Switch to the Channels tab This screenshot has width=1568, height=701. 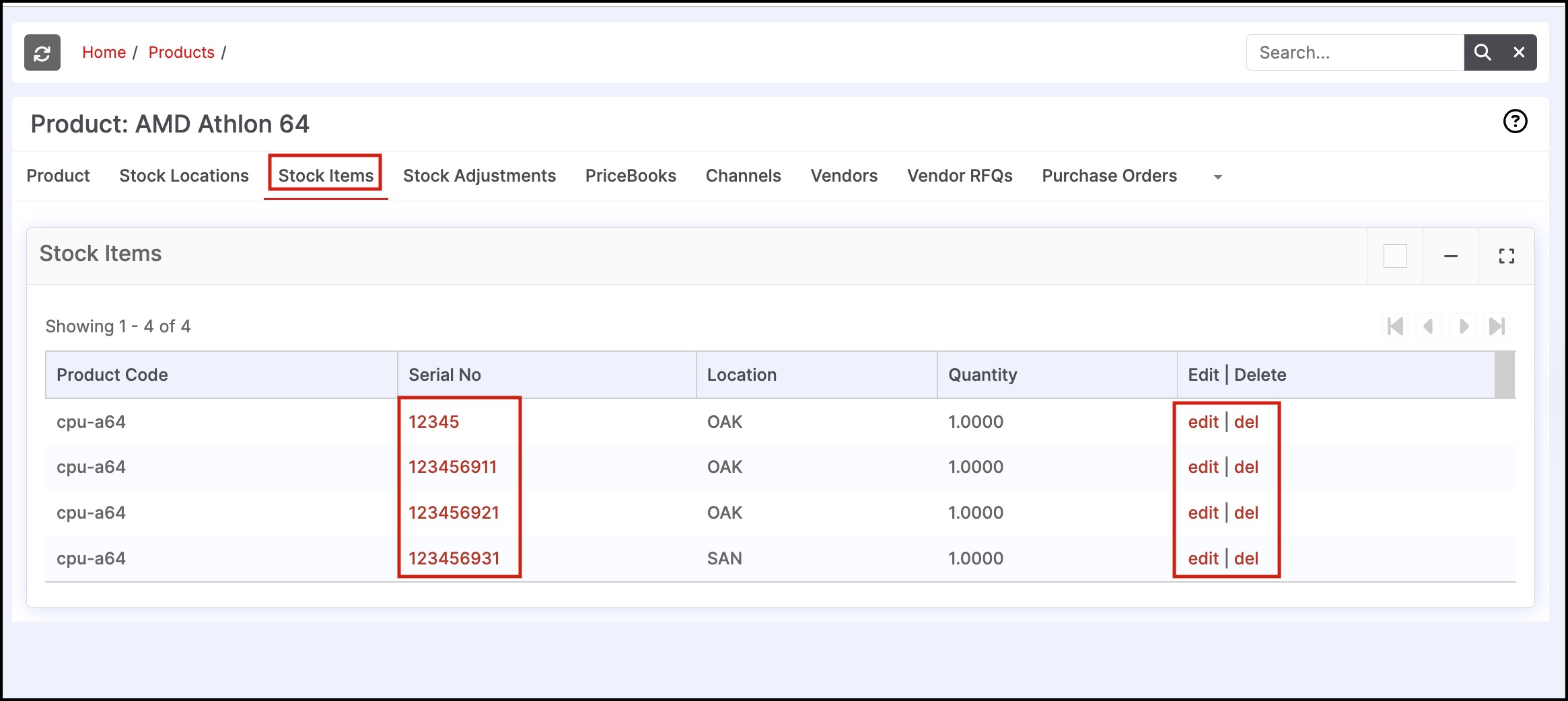[743, 176]
